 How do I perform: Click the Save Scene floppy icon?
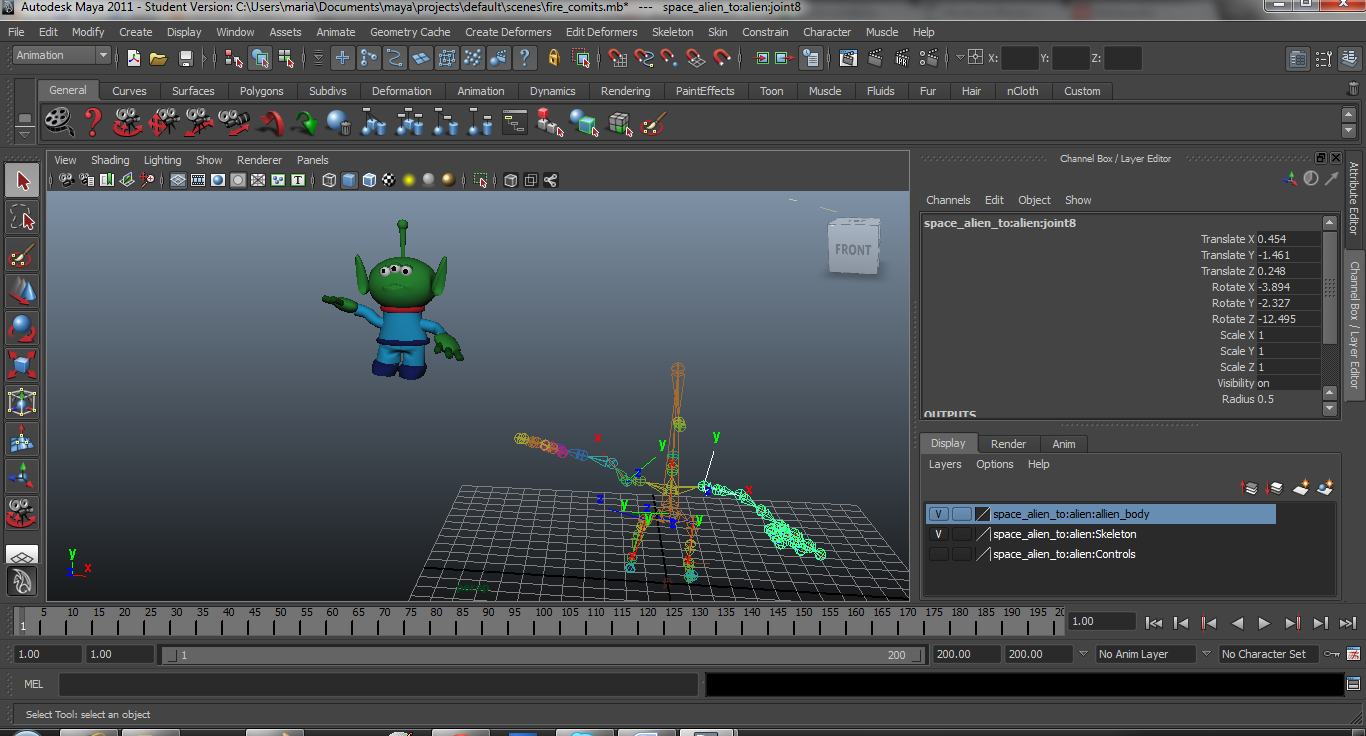pyautogui.click(x=185, y=58)
